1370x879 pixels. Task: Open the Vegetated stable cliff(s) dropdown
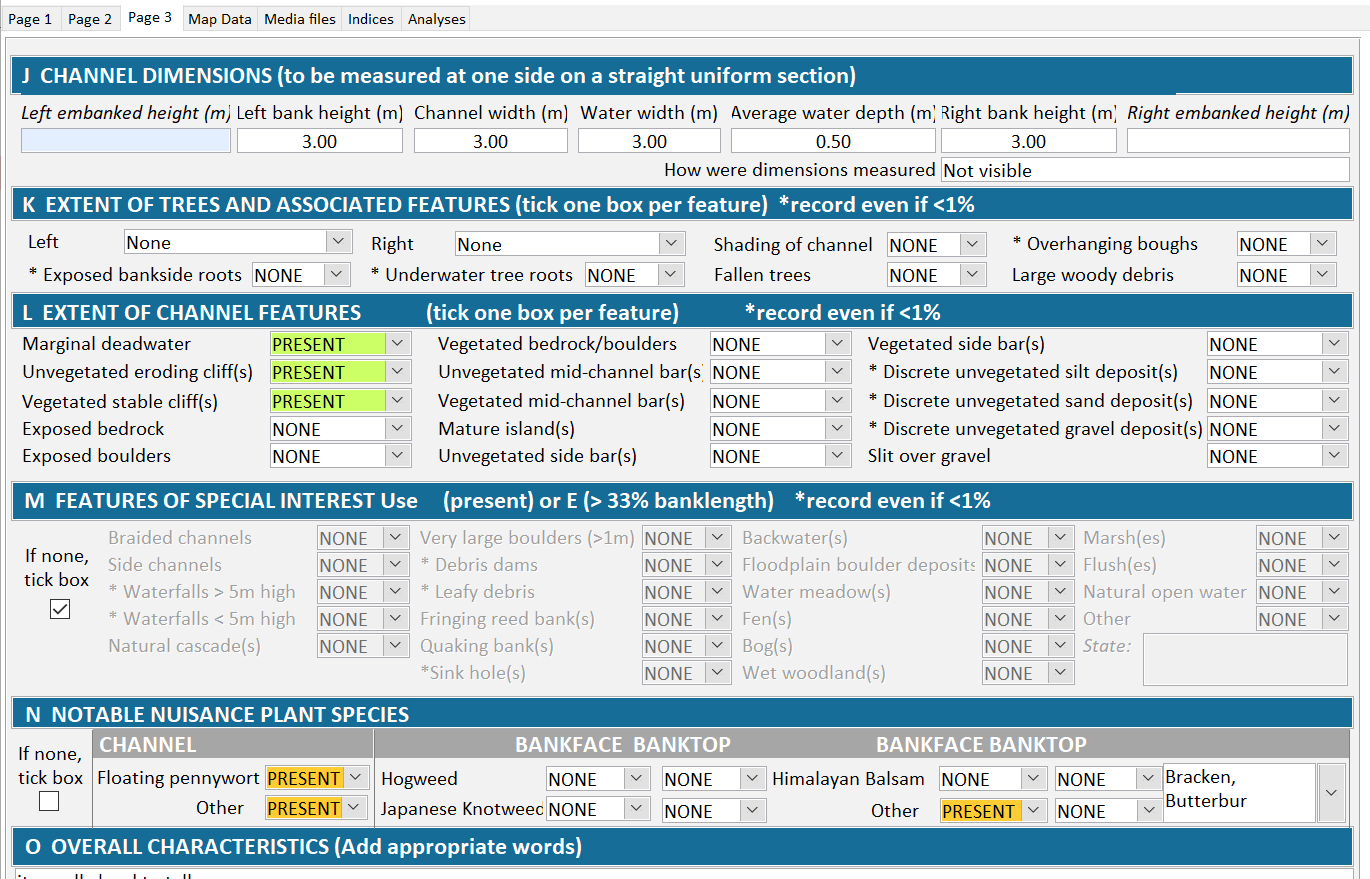(x=340, y=401)
